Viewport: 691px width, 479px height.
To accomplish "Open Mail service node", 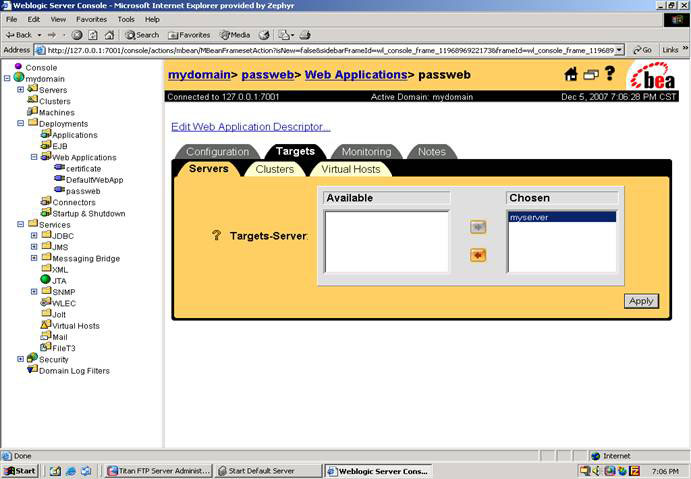I will click(60, 337).
